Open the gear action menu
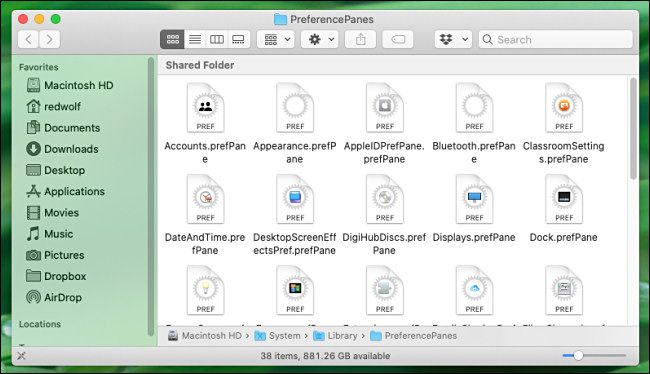 coord(320,39)
